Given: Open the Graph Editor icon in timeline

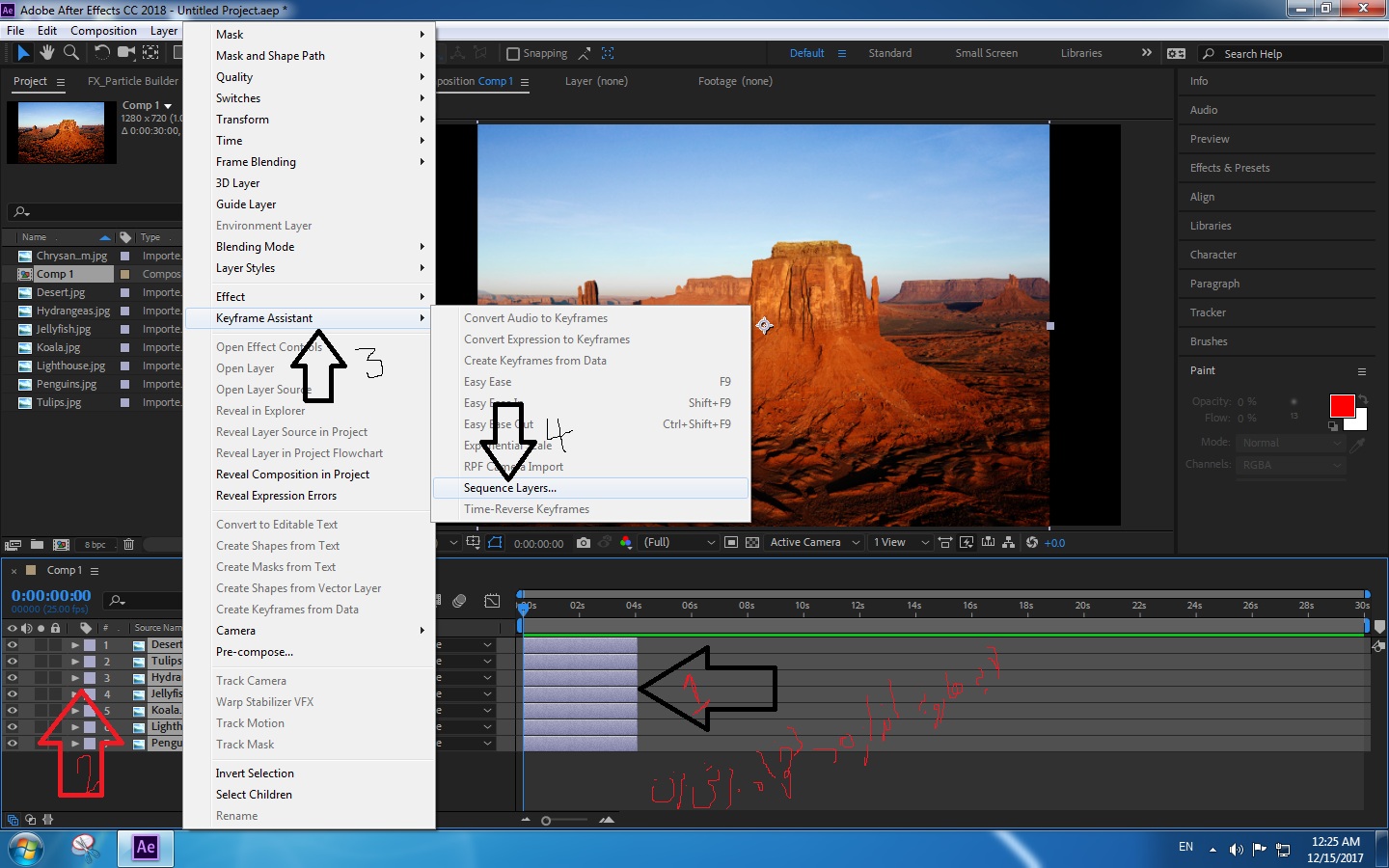Looking at the screenshot, I should (x=492, y=601).
